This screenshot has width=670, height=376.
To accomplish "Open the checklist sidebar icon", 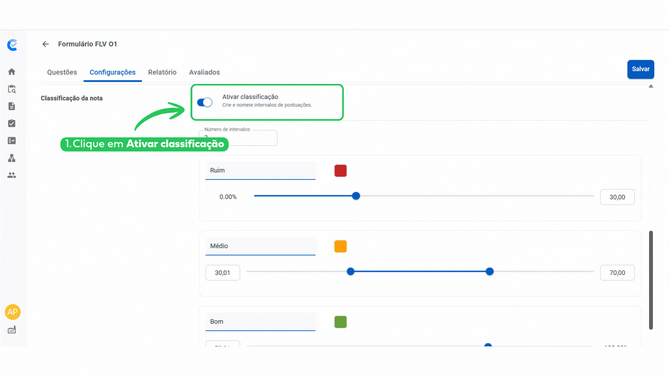I will coord(12,123).
